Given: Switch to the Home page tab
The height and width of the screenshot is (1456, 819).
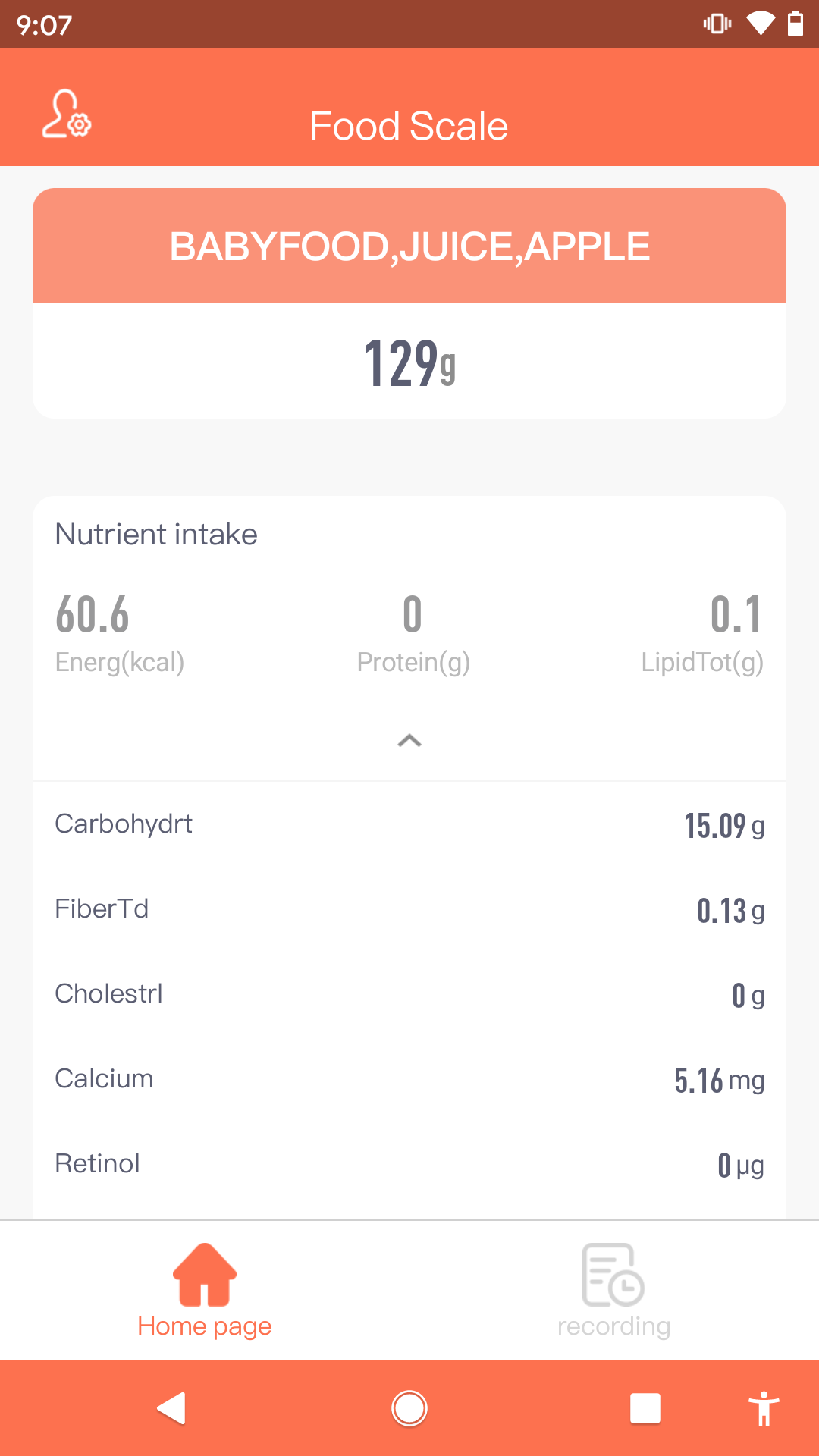Looking at the screenshot, I should click(205, 1326).
